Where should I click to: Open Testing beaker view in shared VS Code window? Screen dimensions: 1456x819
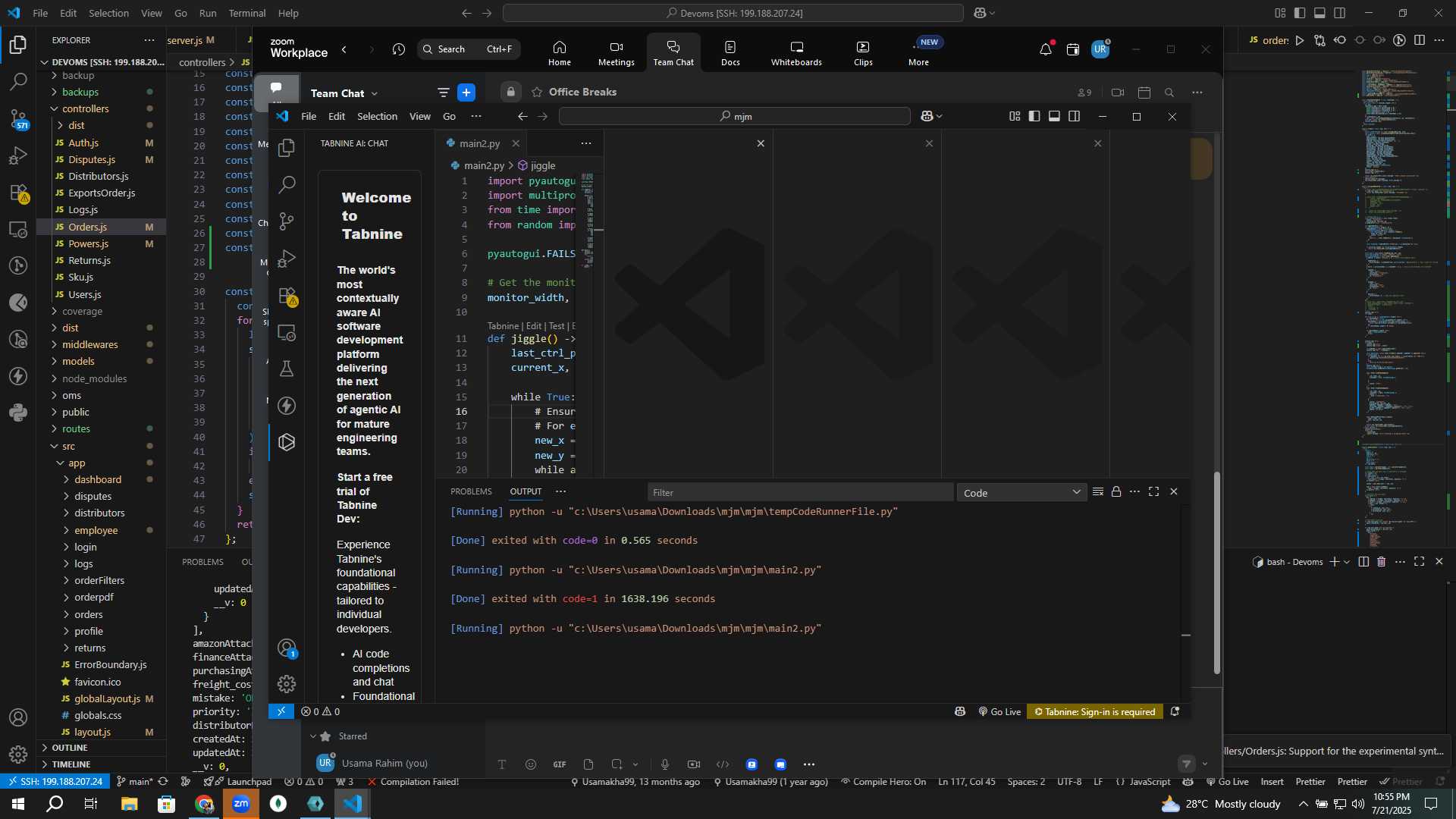click(x=287, y=369)
